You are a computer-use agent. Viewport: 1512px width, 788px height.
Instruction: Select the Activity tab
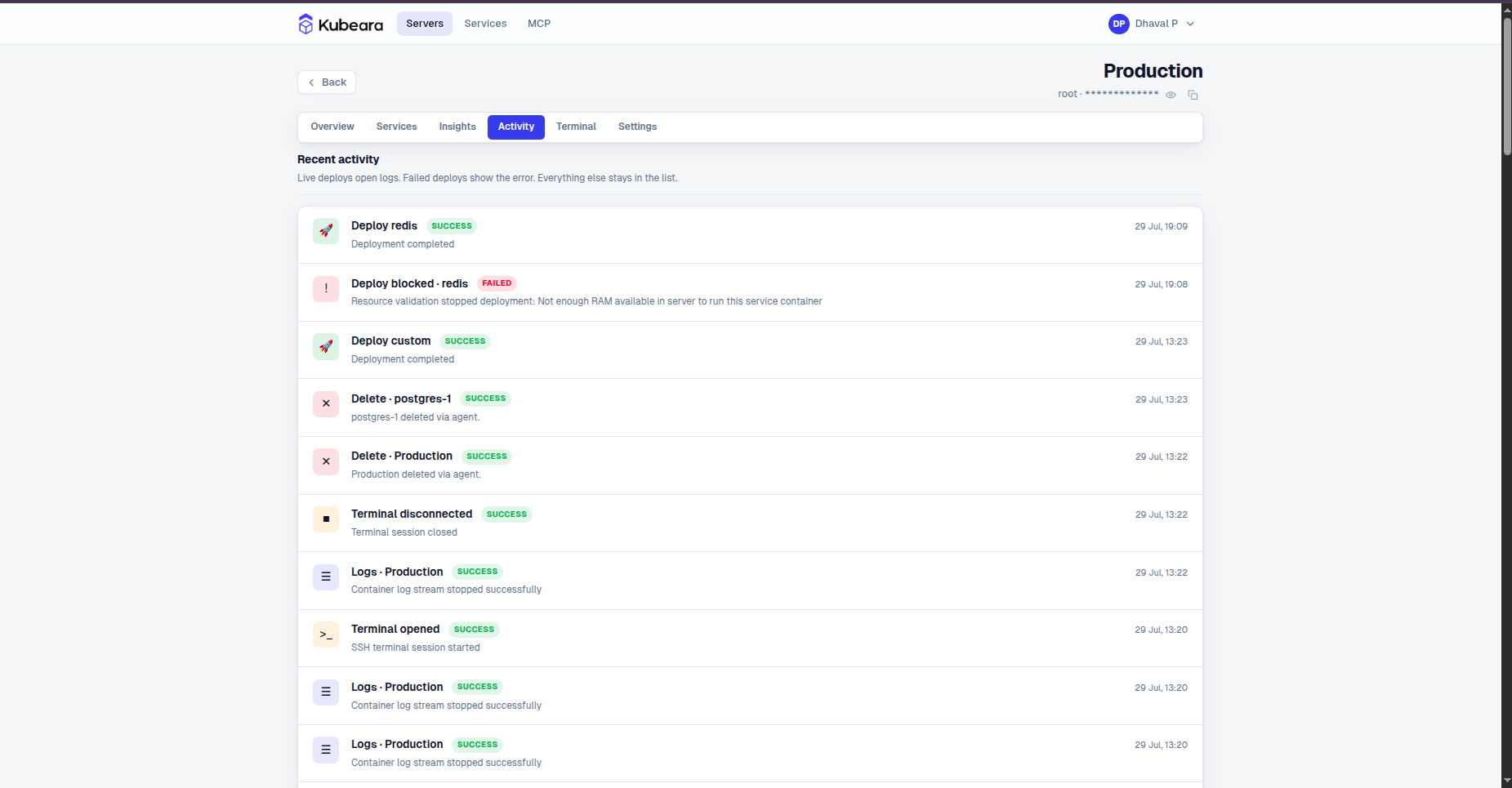click(x=516, y=127)
